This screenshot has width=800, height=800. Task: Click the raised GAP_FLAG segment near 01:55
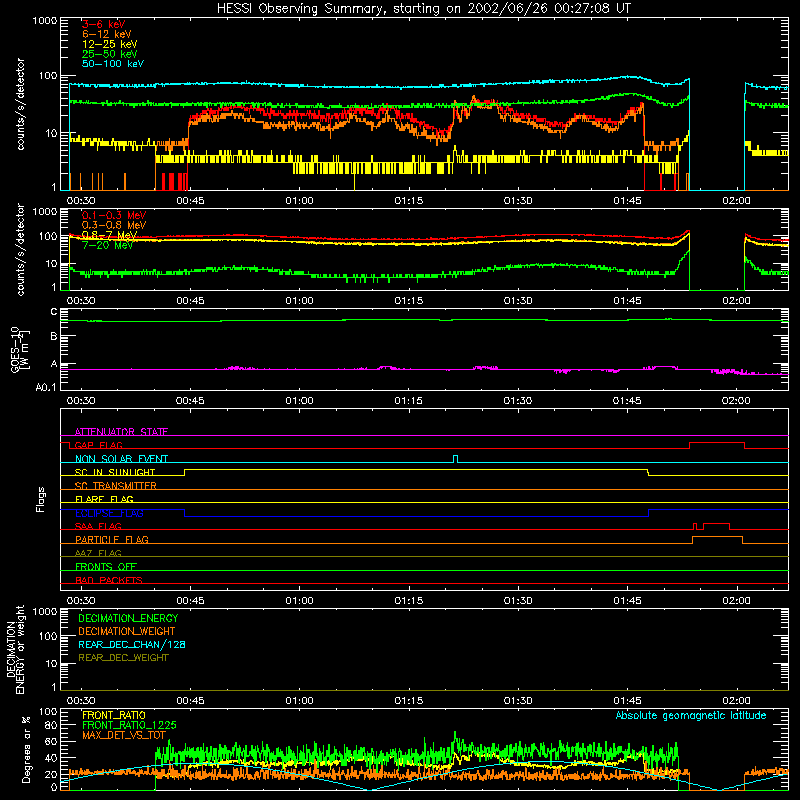[x=717, y=443]
